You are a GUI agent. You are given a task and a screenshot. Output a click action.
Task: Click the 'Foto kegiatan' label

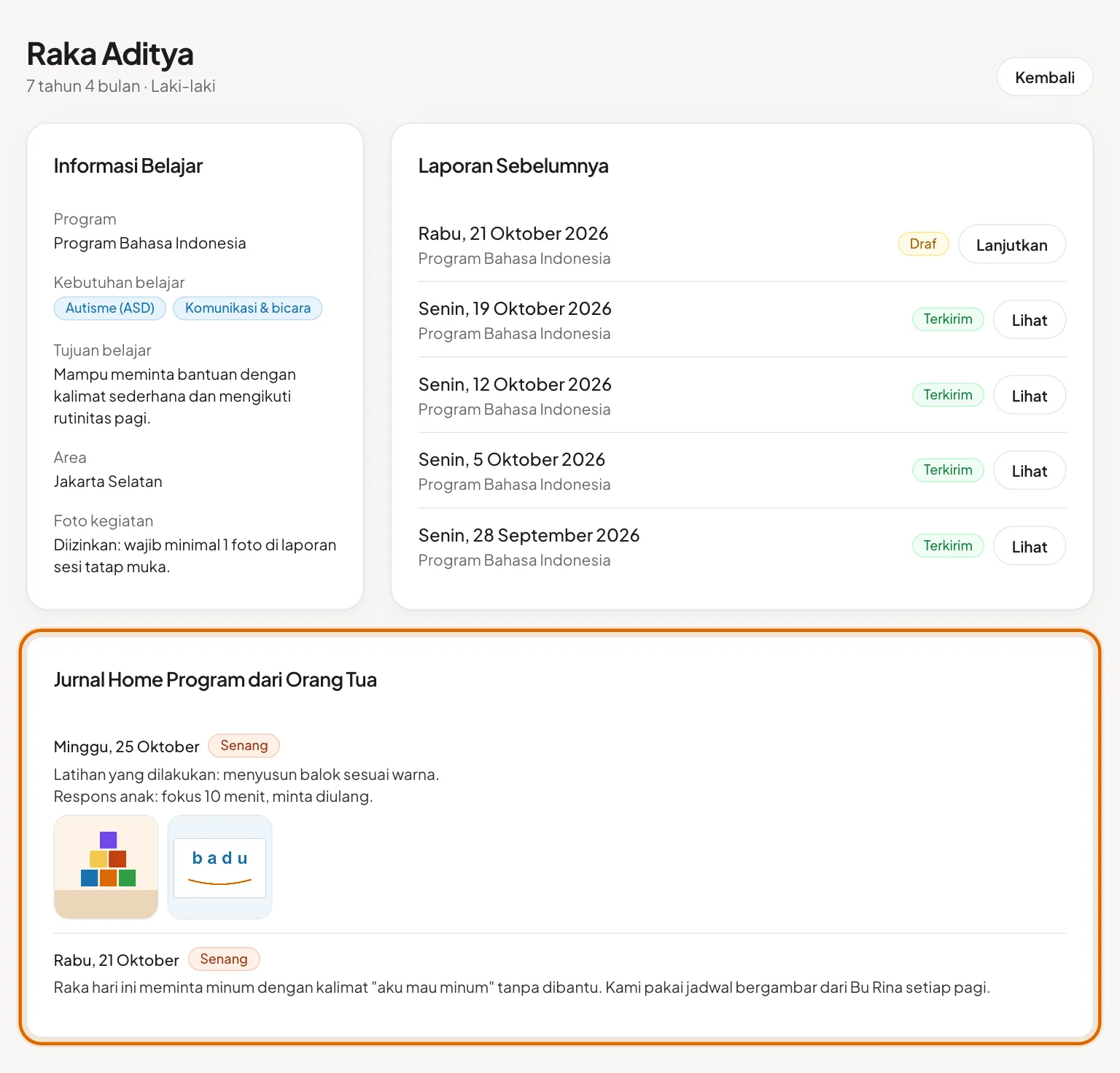pos(104,520)
